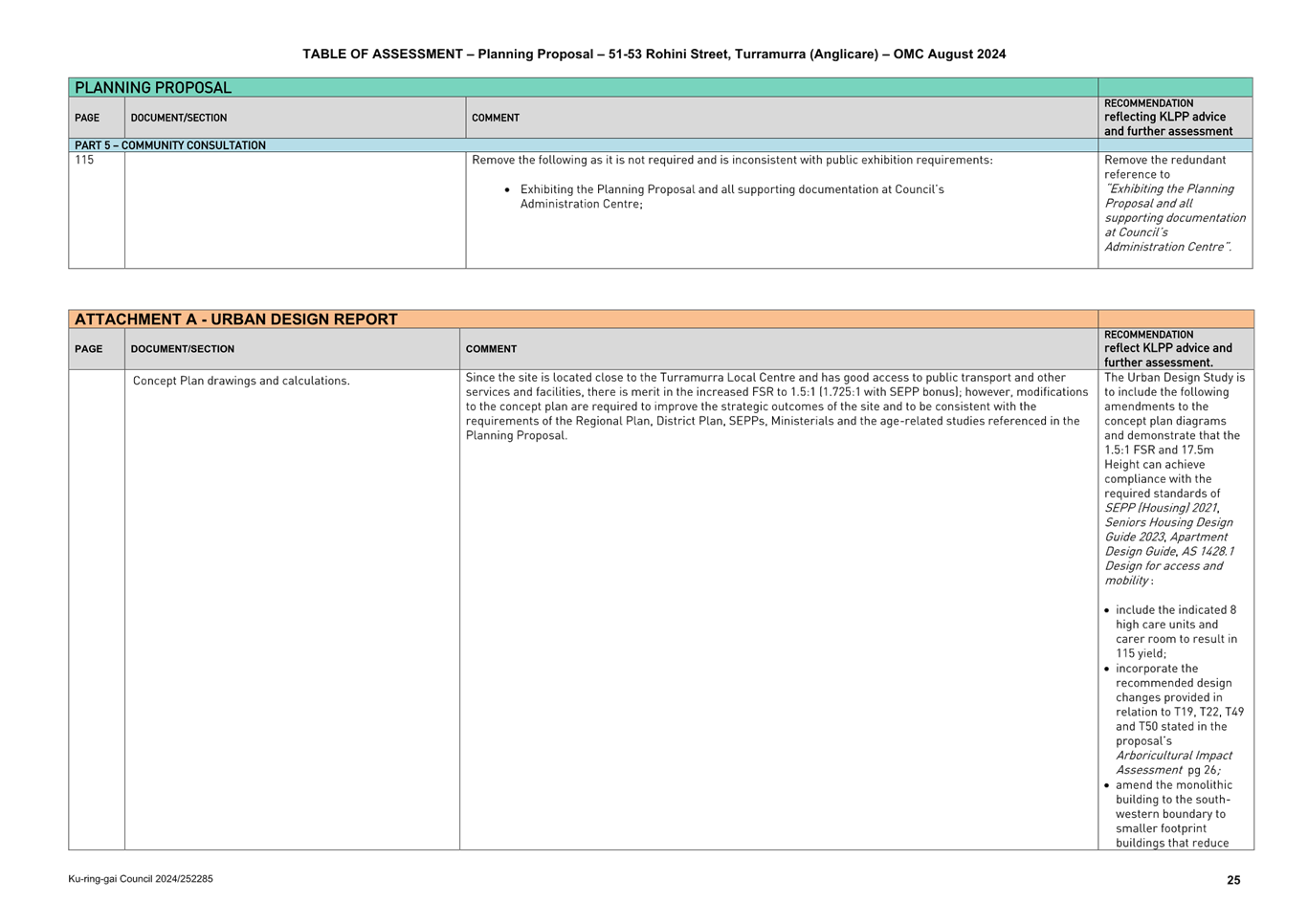Select the bullet 'amend the monolithic building'

point(1172,814)
